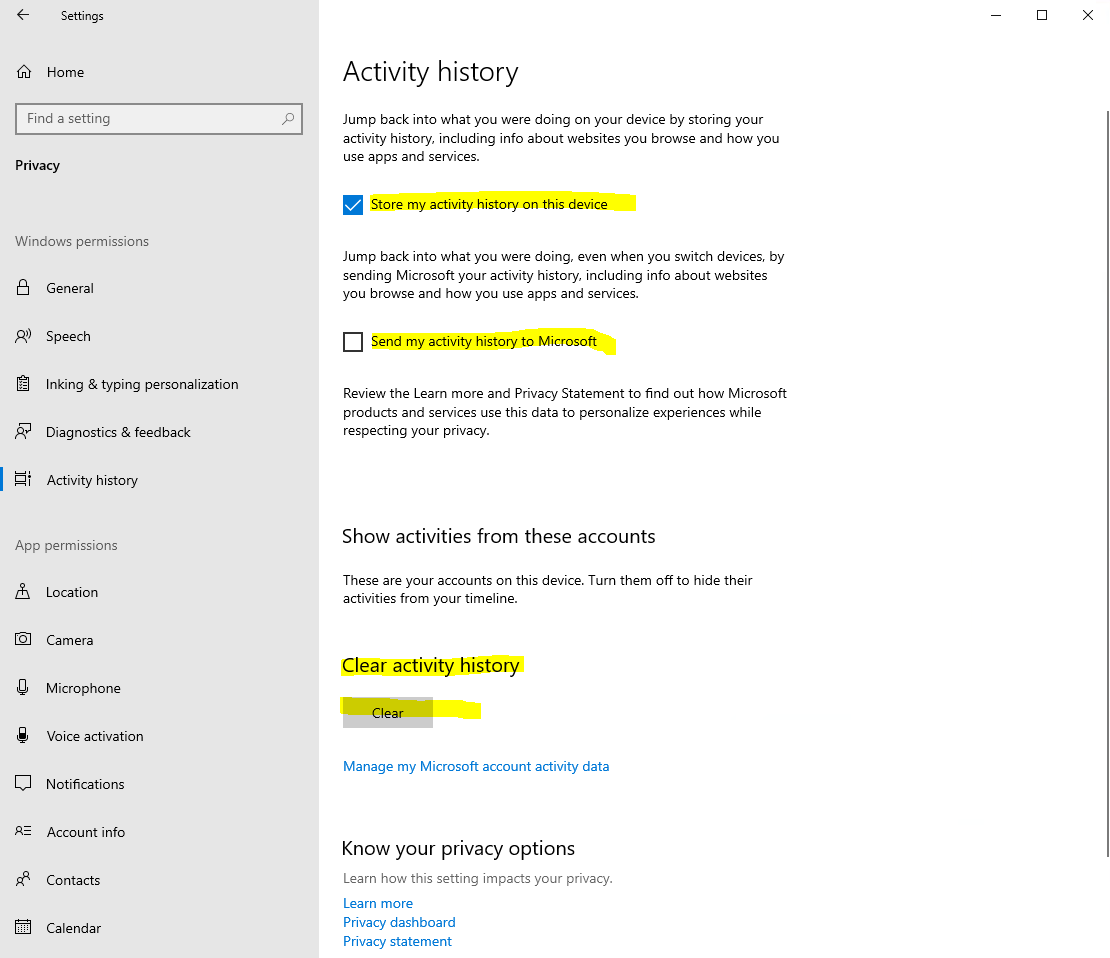1110x958 pixels.
Task: Uncheck Store my activity history on this device
Action: click(x=353, y=204)
